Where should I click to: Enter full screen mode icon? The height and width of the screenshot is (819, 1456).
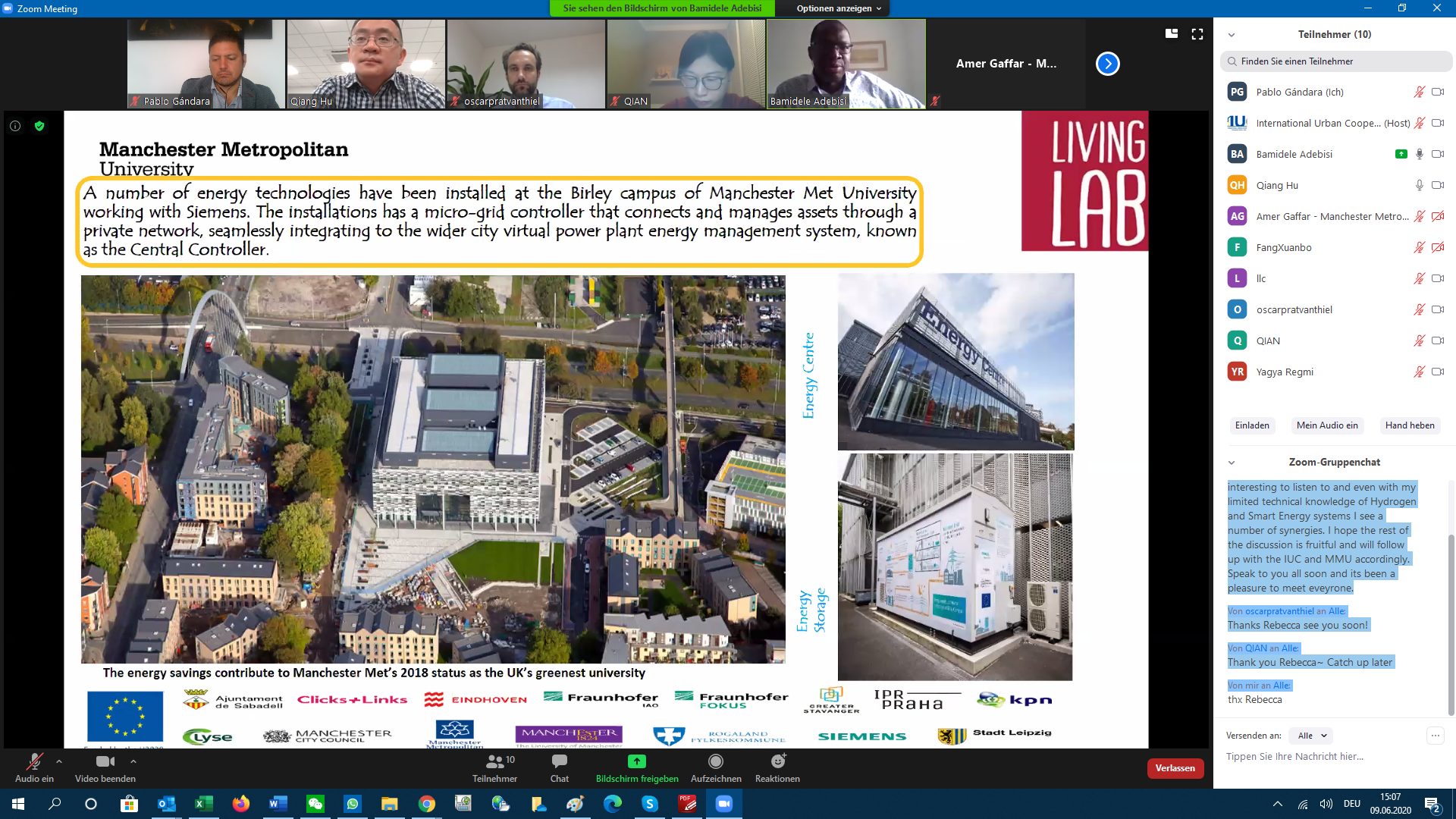[1197, 34]
